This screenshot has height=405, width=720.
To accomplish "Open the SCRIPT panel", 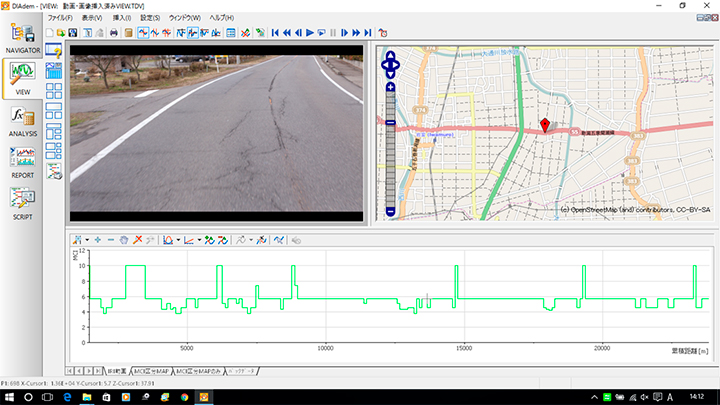I will (x=22, y=204).
